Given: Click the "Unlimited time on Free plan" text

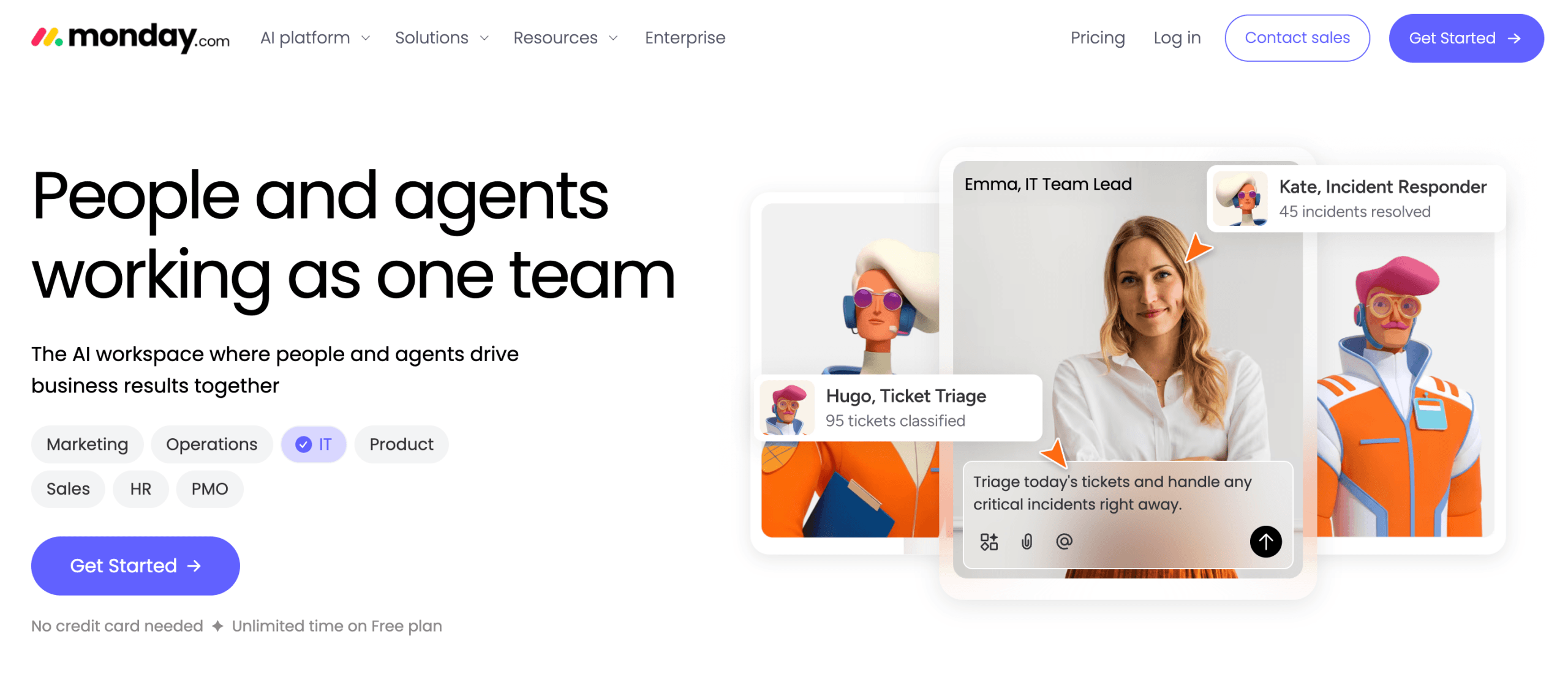Looking at the screenshot, I should click(x=336, y=626).
